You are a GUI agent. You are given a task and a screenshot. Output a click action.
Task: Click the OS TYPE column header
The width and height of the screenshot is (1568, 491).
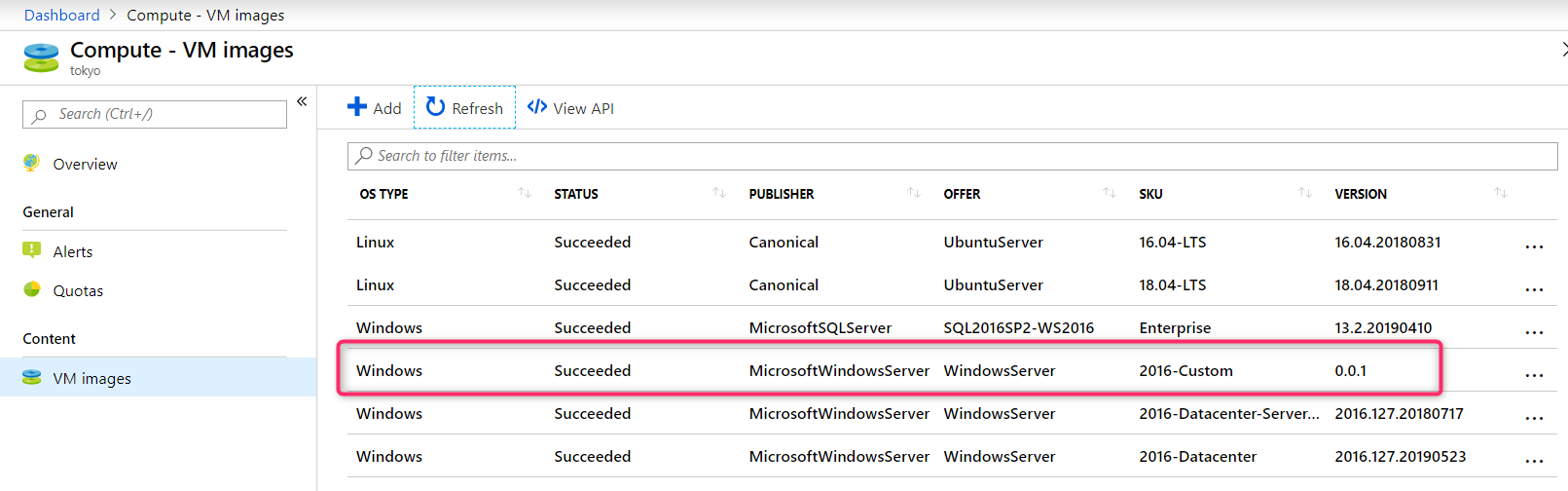coord(383,194)
